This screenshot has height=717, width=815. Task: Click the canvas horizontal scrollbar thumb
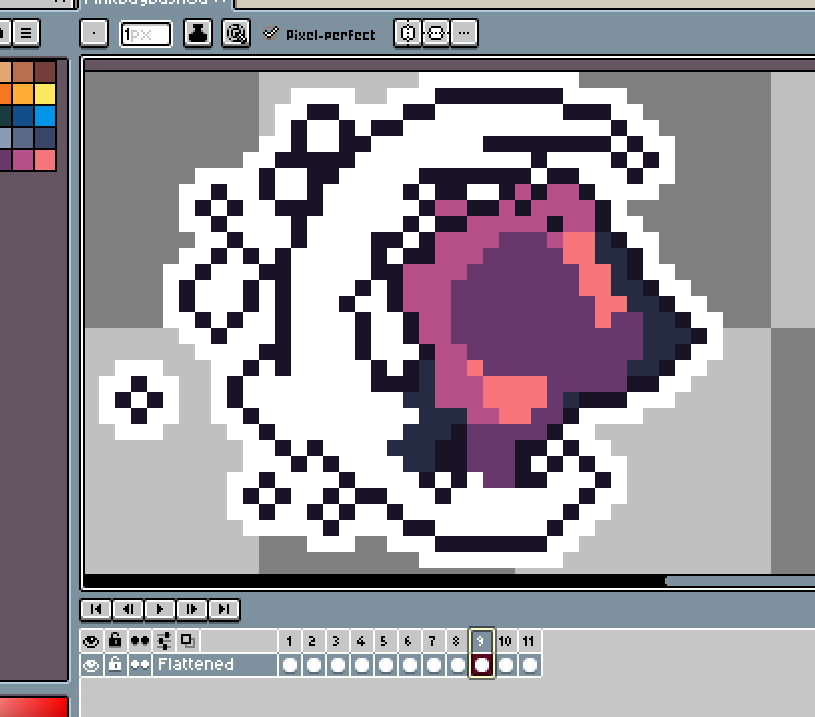coord(740,581)
